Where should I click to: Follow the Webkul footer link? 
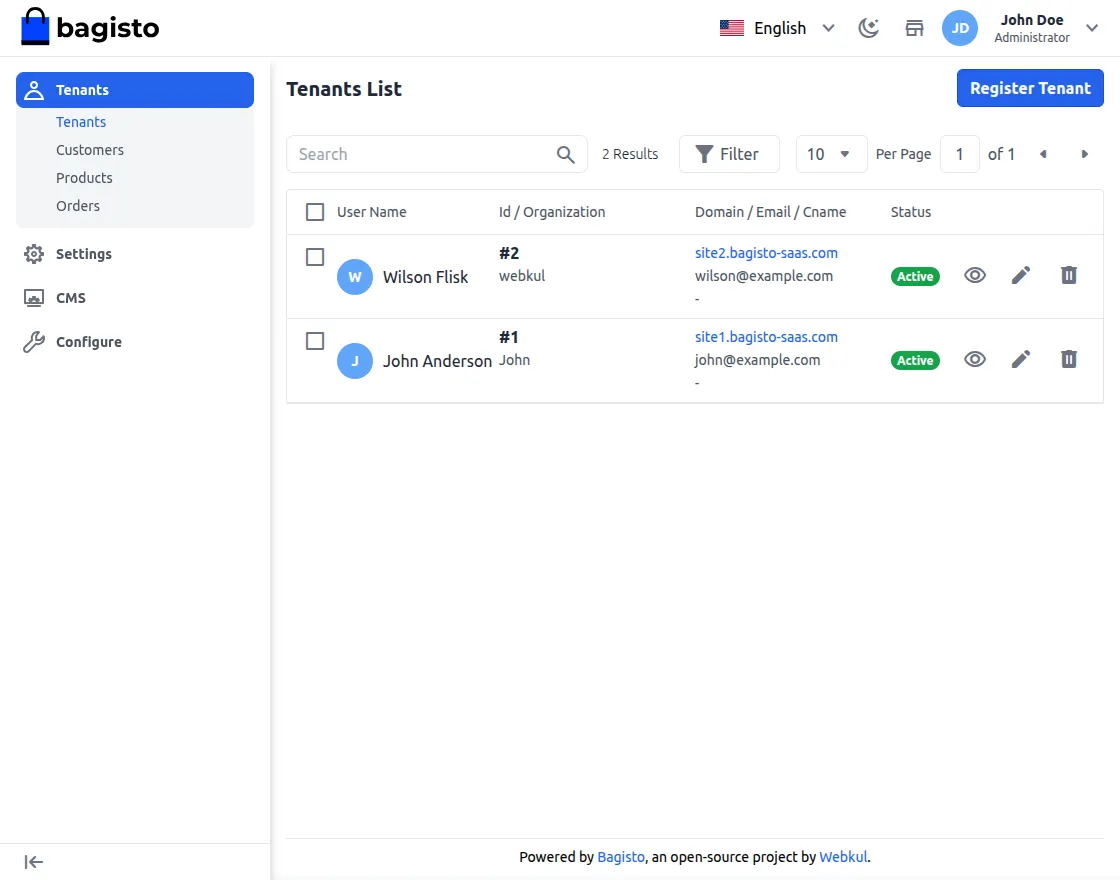click(843, 857)
